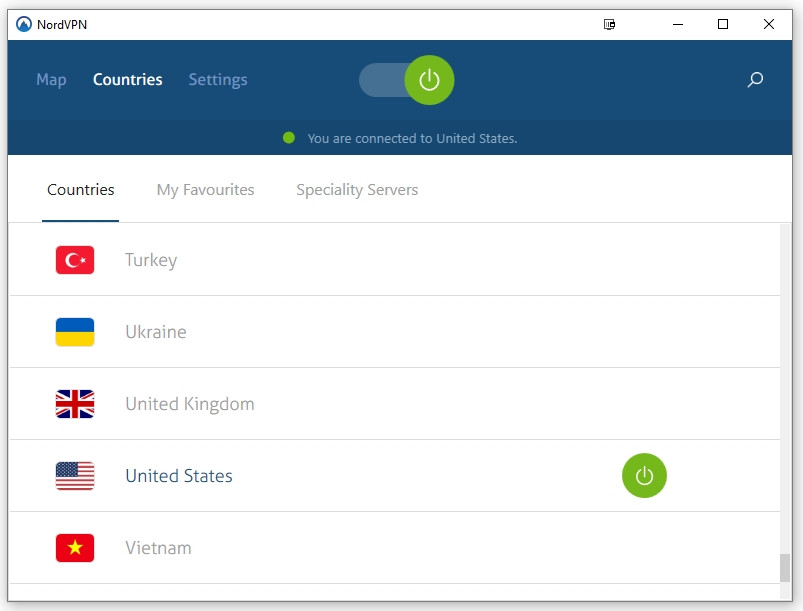Image resolution: width=803 pixels, height=611 pixels.
Task: Maximize the NordVPN window
Action: [723, 24]
